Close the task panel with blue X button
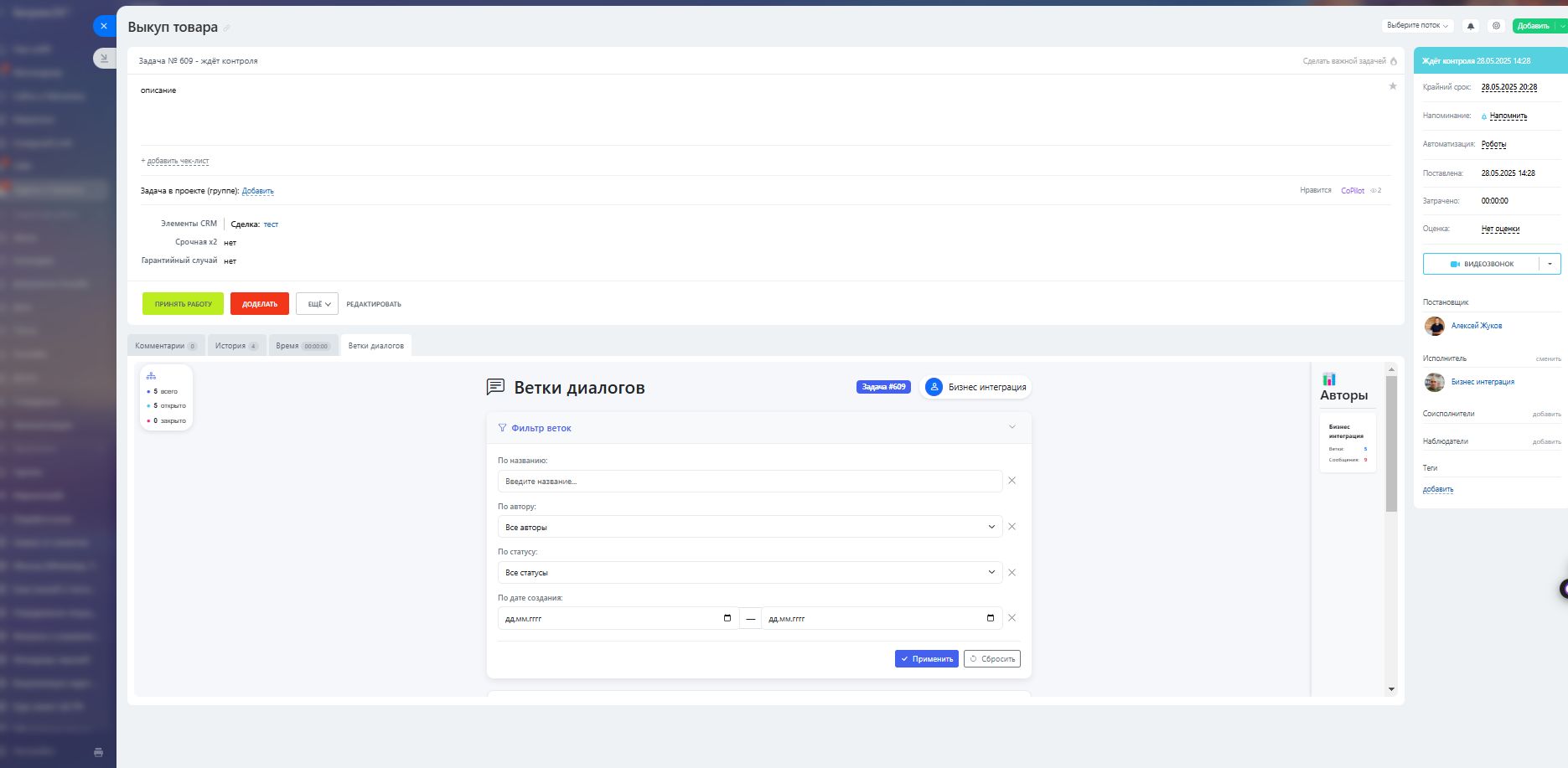Viewport: 1568px width, 768px height. [x=104, y=26]
